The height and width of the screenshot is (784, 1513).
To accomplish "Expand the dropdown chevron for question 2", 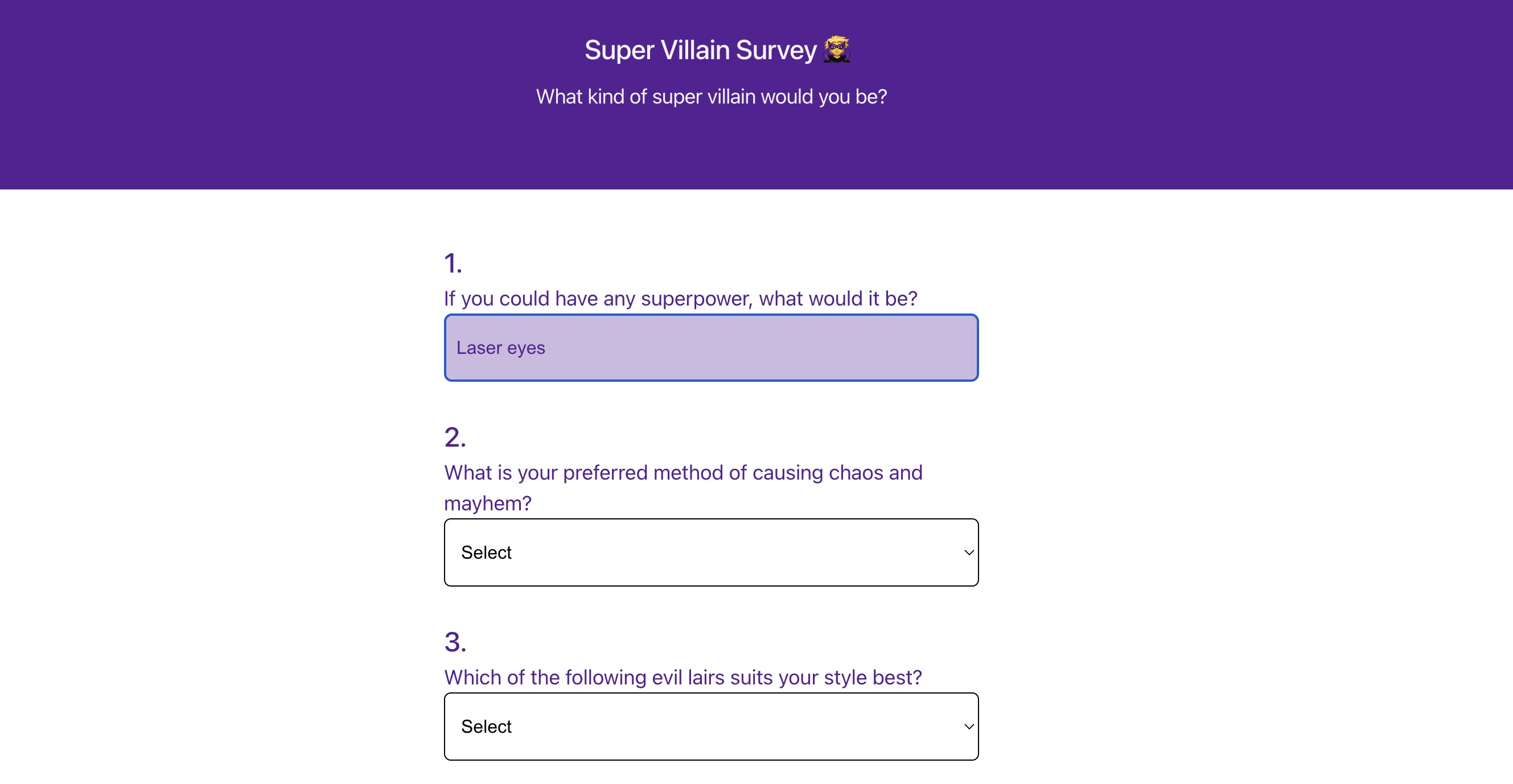I will (x=967, y=552).
